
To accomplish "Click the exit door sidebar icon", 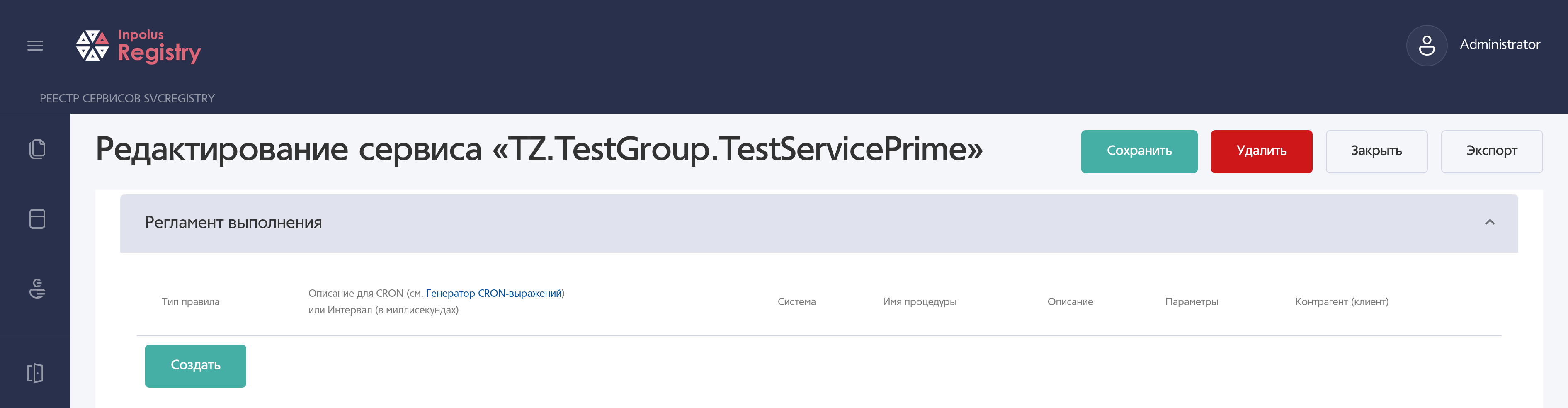I will tap(35, 373).
